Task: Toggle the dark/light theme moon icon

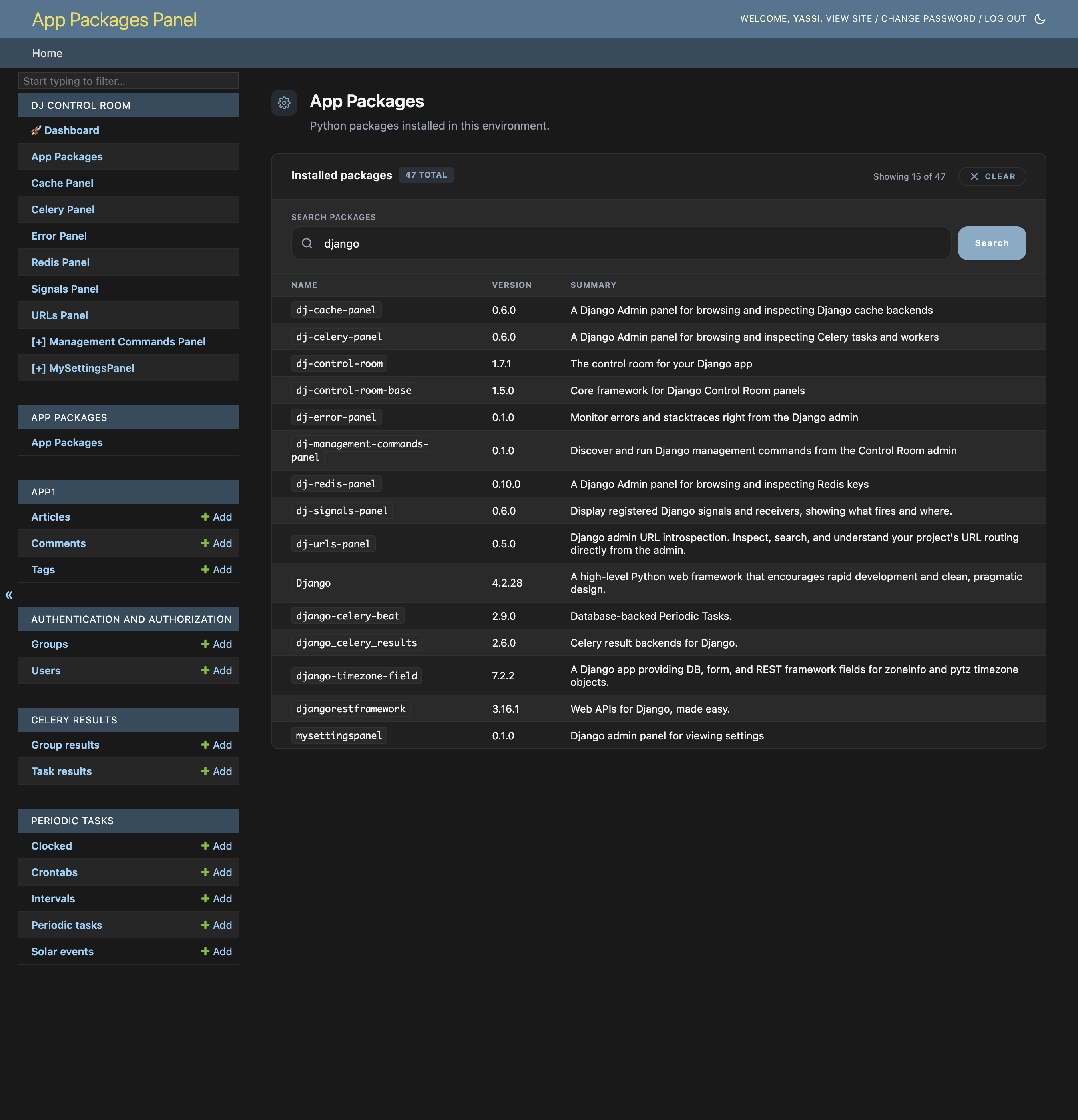Action: click(1040, 19)
